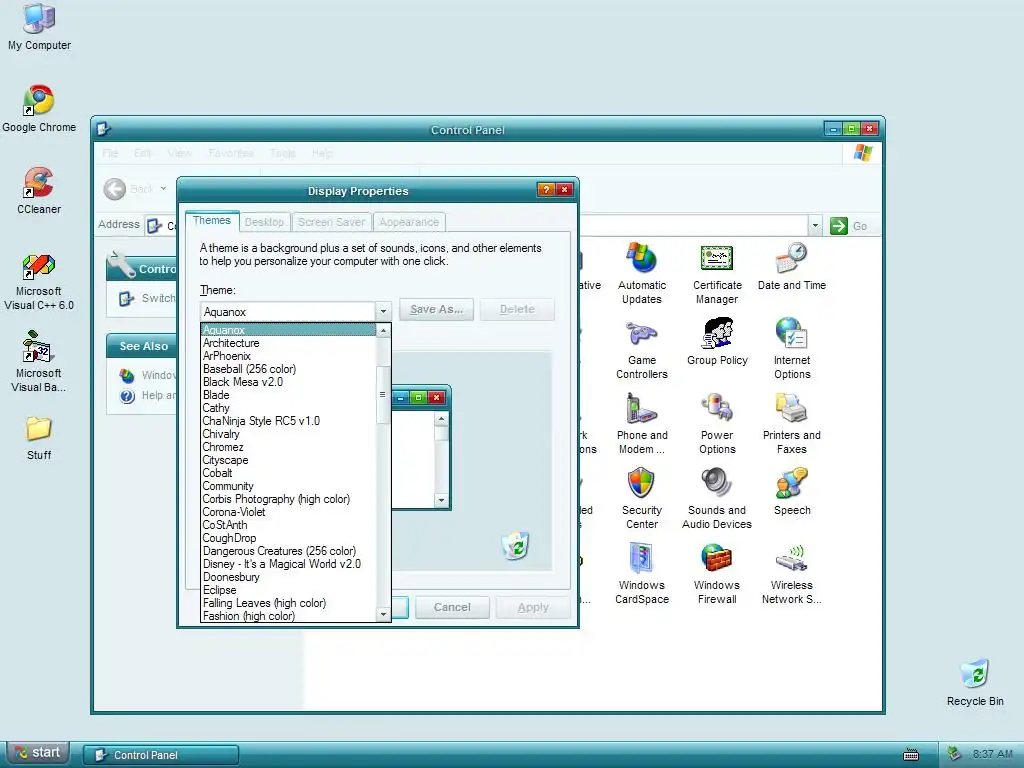This screenshot has width=1024, height=768.
Task: Open Back button history dropdown arrow
Action: pos(163,189)
